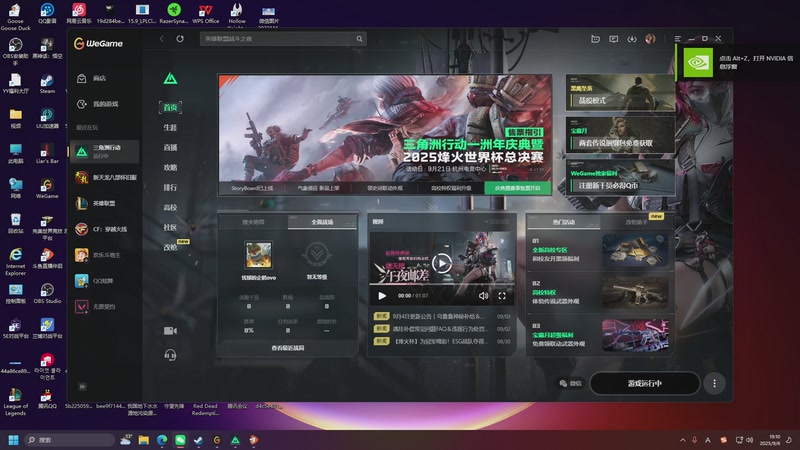This screenshot has width=800, height=450.
Task: Select 英雄联盟 in the game list
Action: coord(104,203)
